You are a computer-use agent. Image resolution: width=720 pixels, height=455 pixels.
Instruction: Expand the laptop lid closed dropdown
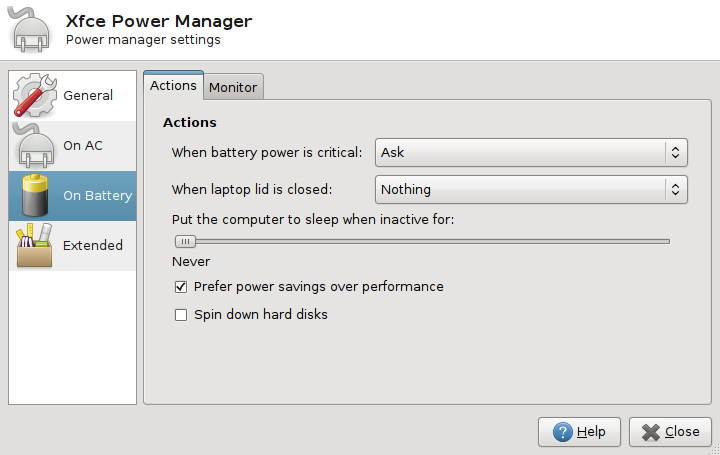click(x=531, y=189)
